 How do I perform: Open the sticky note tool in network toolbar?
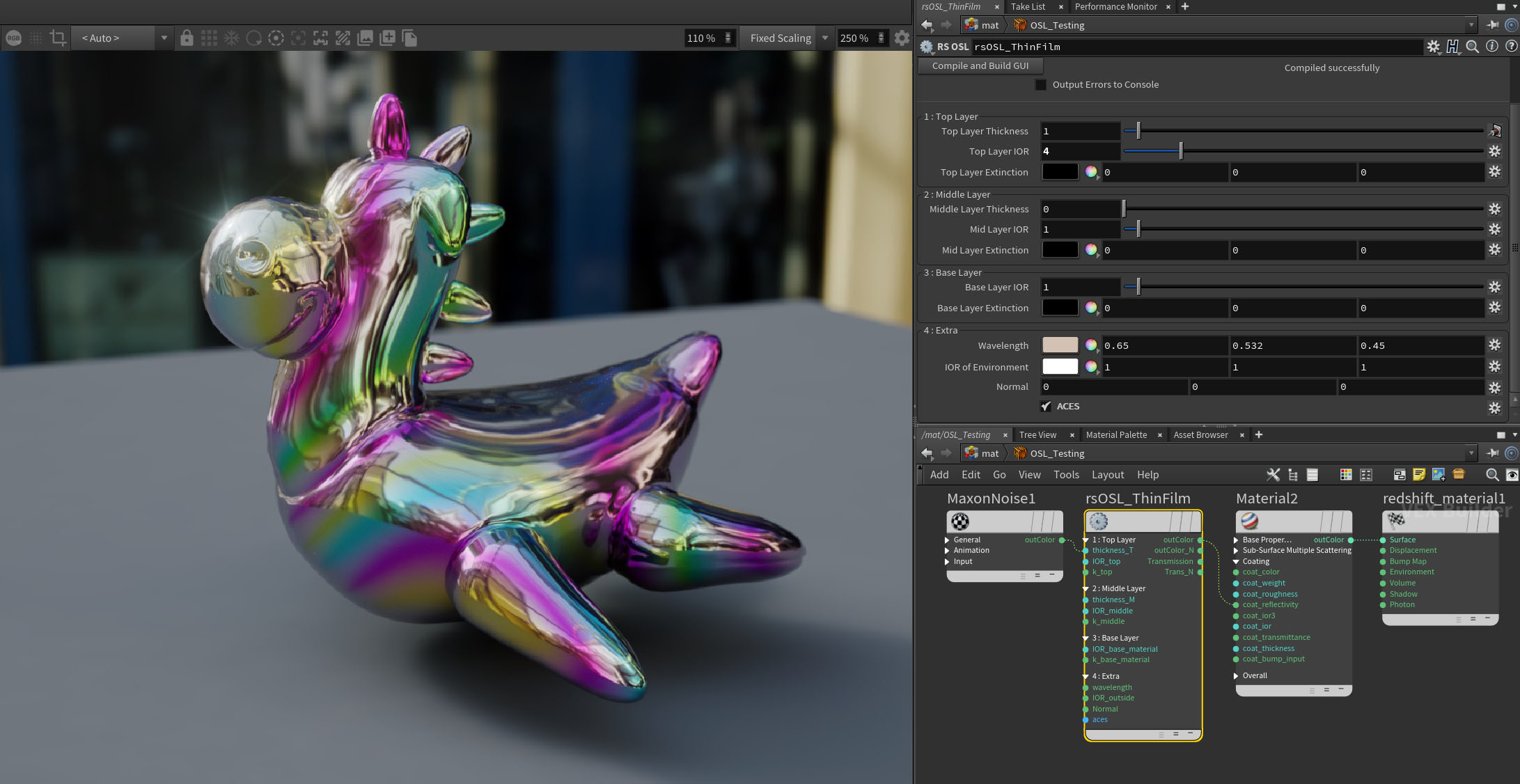click(1419, 475)
